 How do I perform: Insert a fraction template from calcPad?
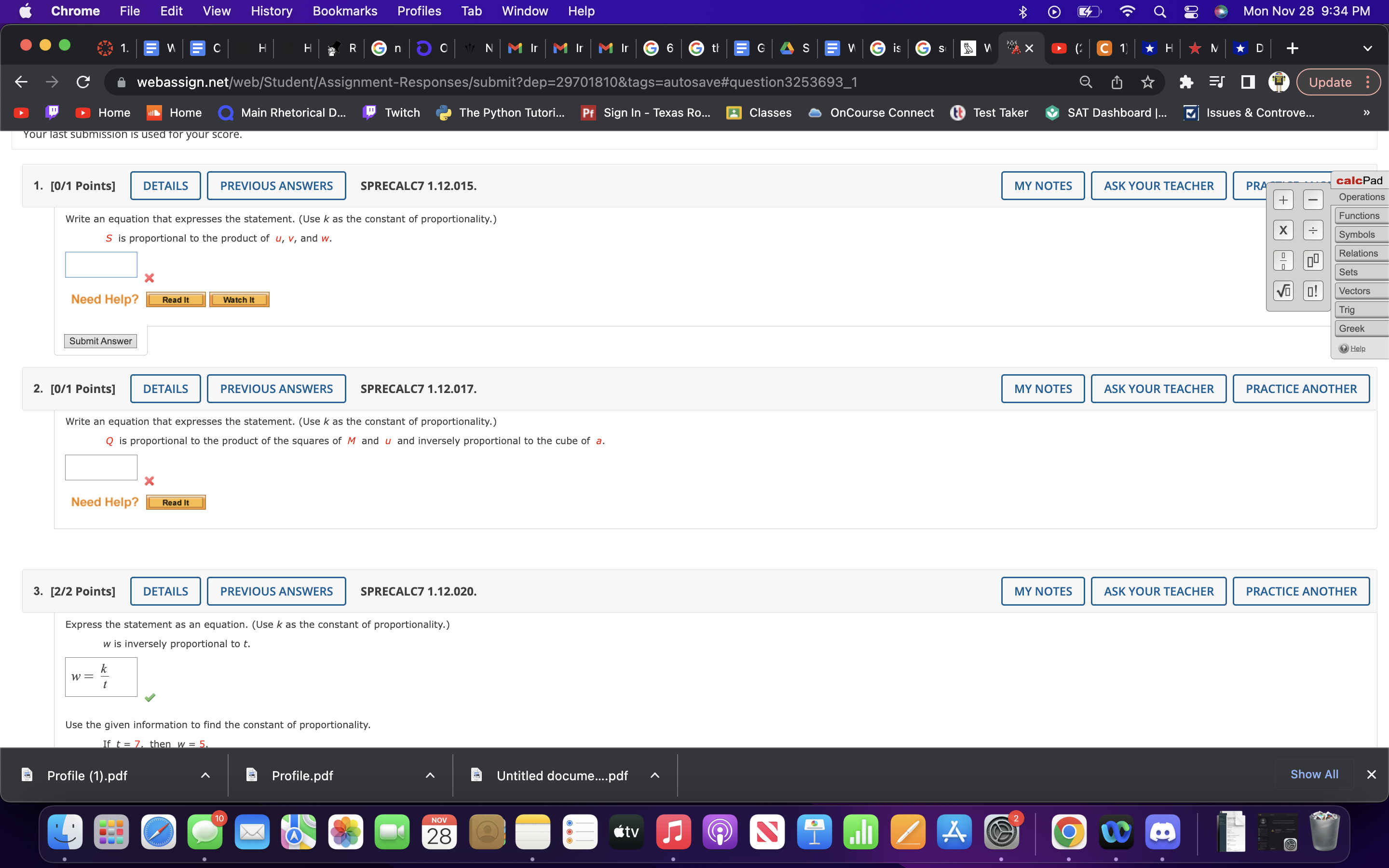(x=1284, y=259)
